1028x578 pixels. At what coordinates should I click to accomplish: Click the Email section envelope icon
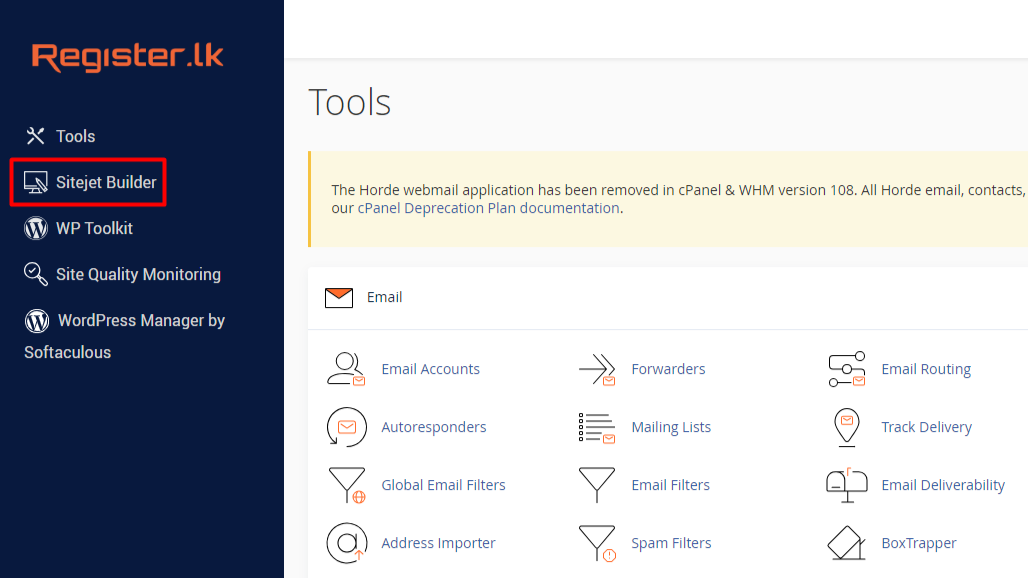click(339, 298)
